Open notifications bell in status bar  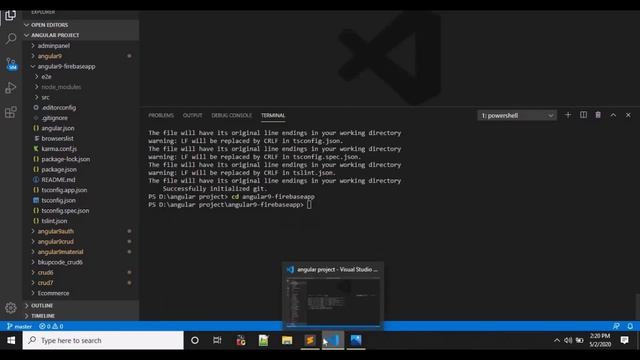[x=630, y=326]
